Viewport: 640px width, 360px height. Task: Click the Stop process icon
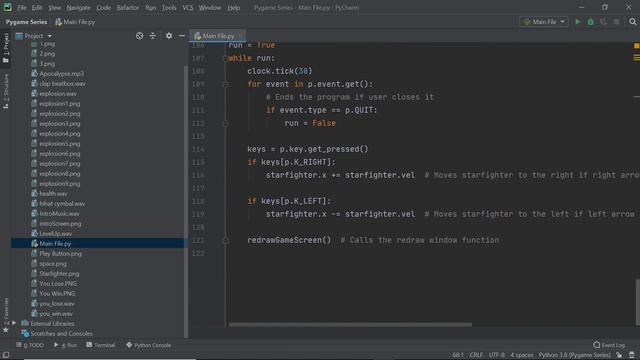(x=616, y=22)
